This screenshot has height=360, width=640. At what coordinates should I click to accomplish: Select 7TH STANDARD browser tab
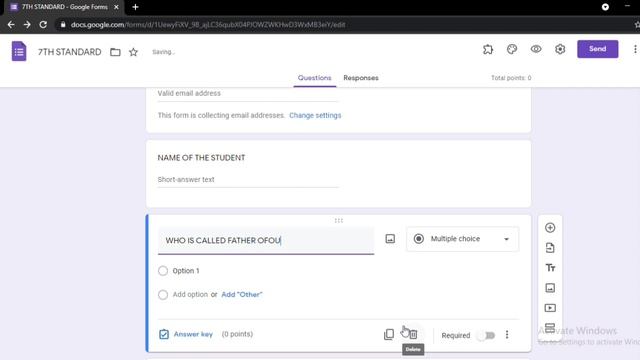tap(64, 7)
